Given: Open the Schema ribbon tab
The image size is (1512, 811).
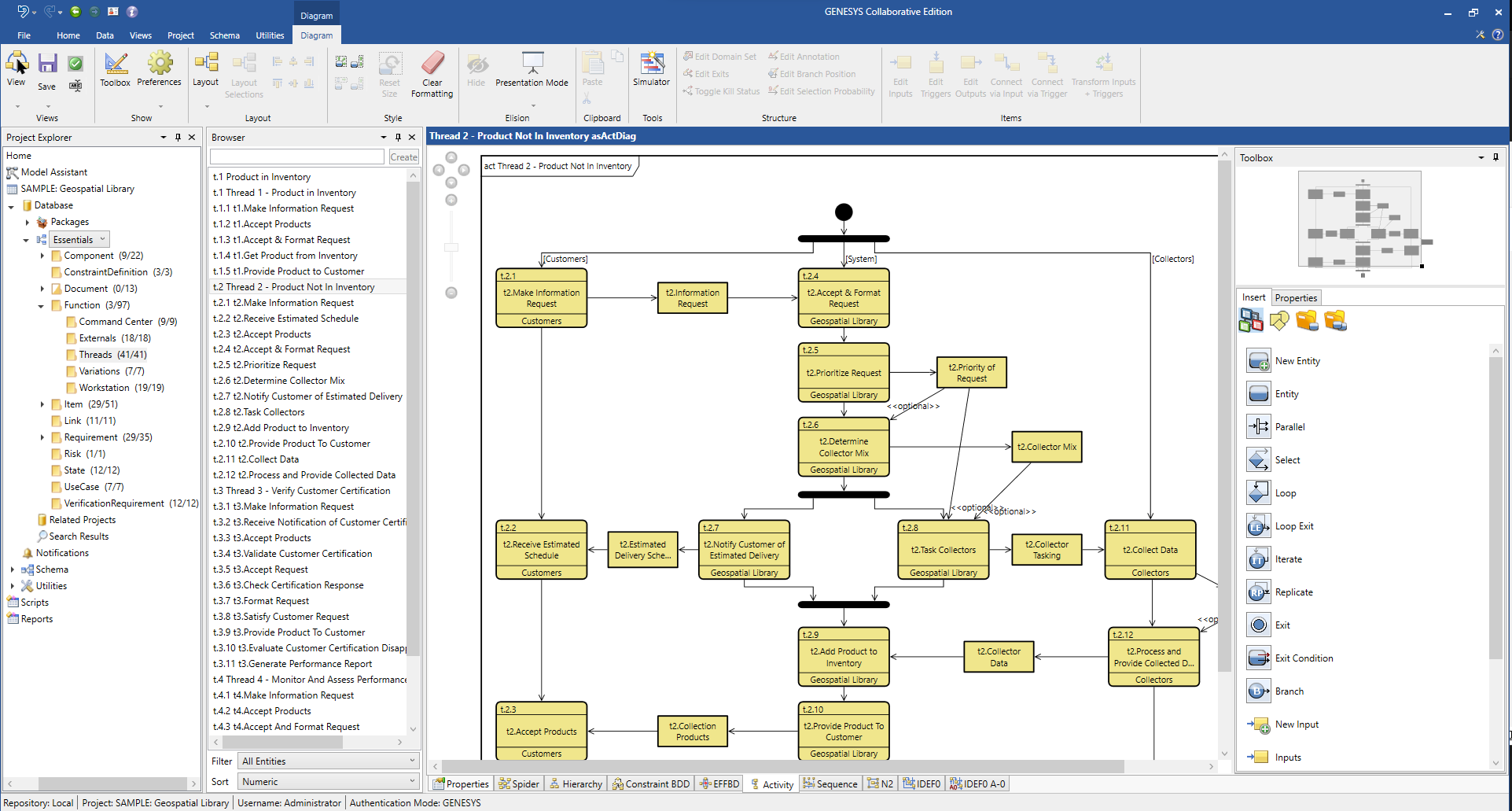Looking at the screenshot, I should (224, 35).
